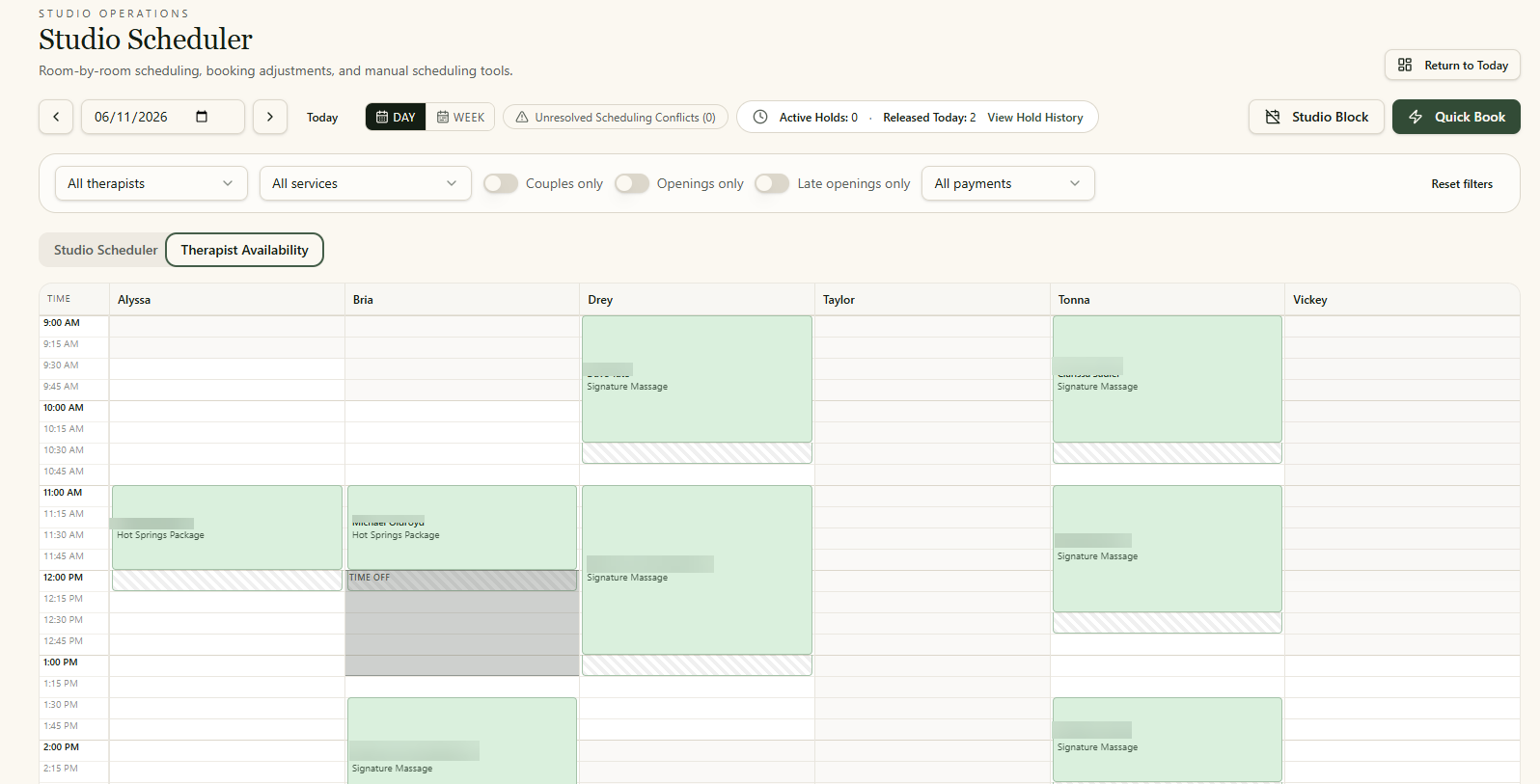Toggle the Openings only switch
Viewport: 1540px width, 784px height.
click(632, 183)
